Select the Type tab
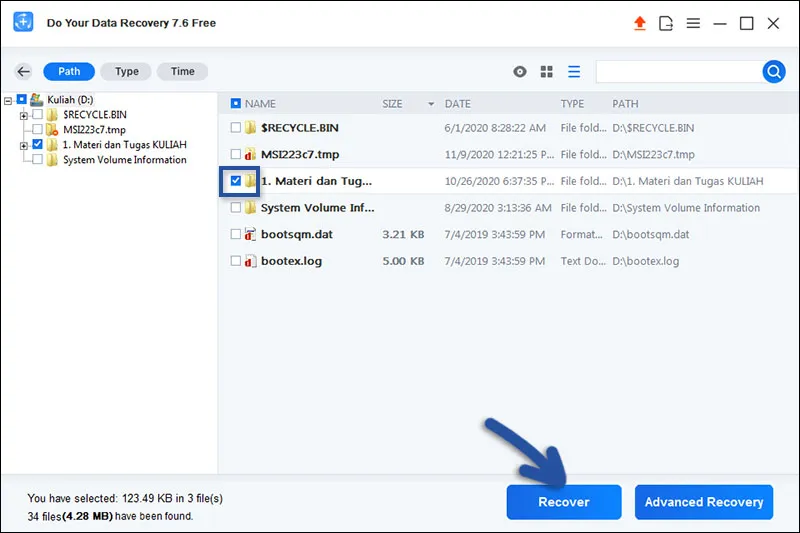This screenshot has width=800, height=533. (x=126, y=71)
